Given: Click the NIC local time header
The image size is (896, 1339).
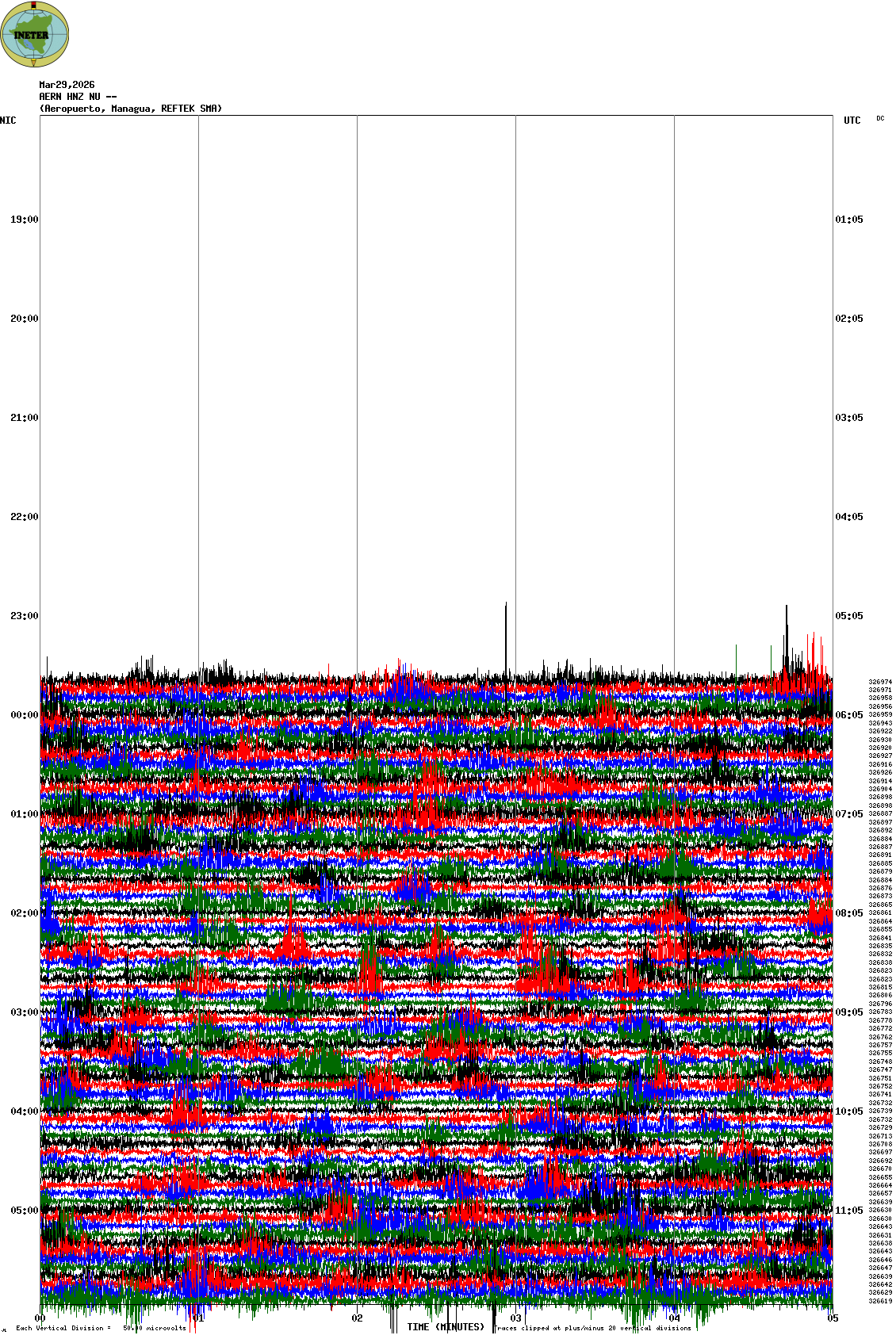Looking at the screenshot, I should pos(8,121).
